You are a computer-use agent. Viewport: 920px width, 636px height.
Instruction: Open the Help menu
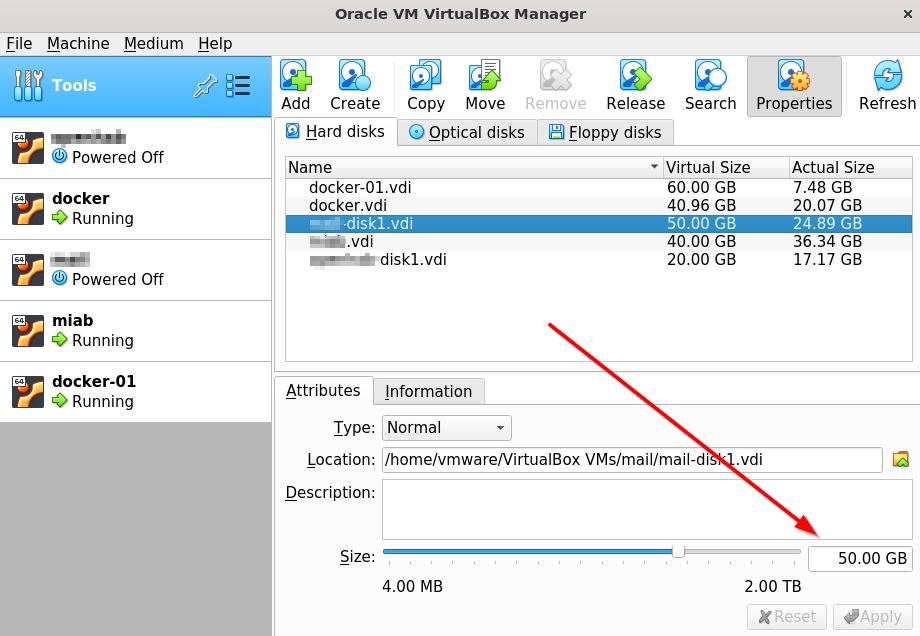pyautogui.click(x=215, y=43)
